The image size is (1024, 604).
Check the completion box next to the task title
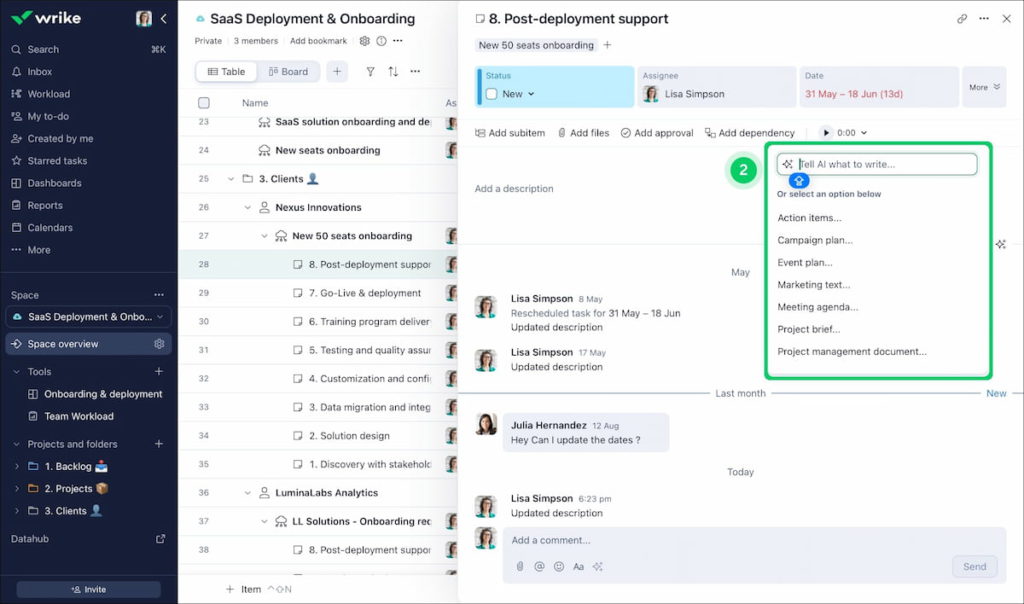pos(480,18)
